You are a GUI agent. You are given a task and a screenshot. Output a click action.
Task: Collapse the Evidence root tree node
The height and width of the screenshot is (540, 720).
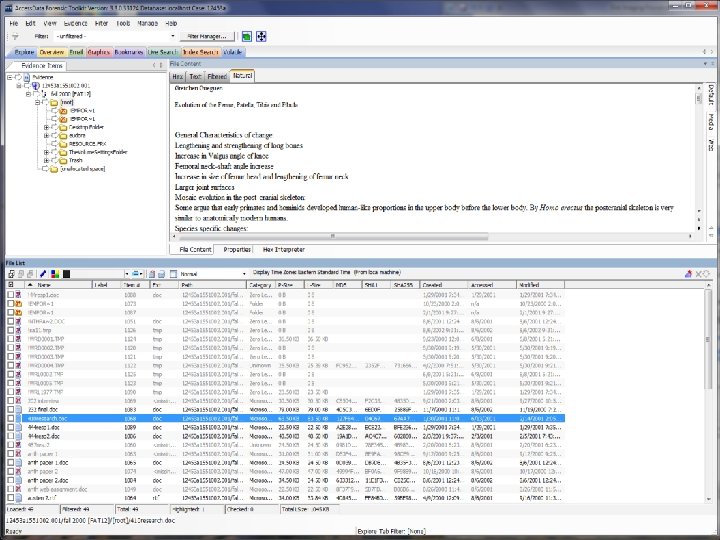[10, 77]
